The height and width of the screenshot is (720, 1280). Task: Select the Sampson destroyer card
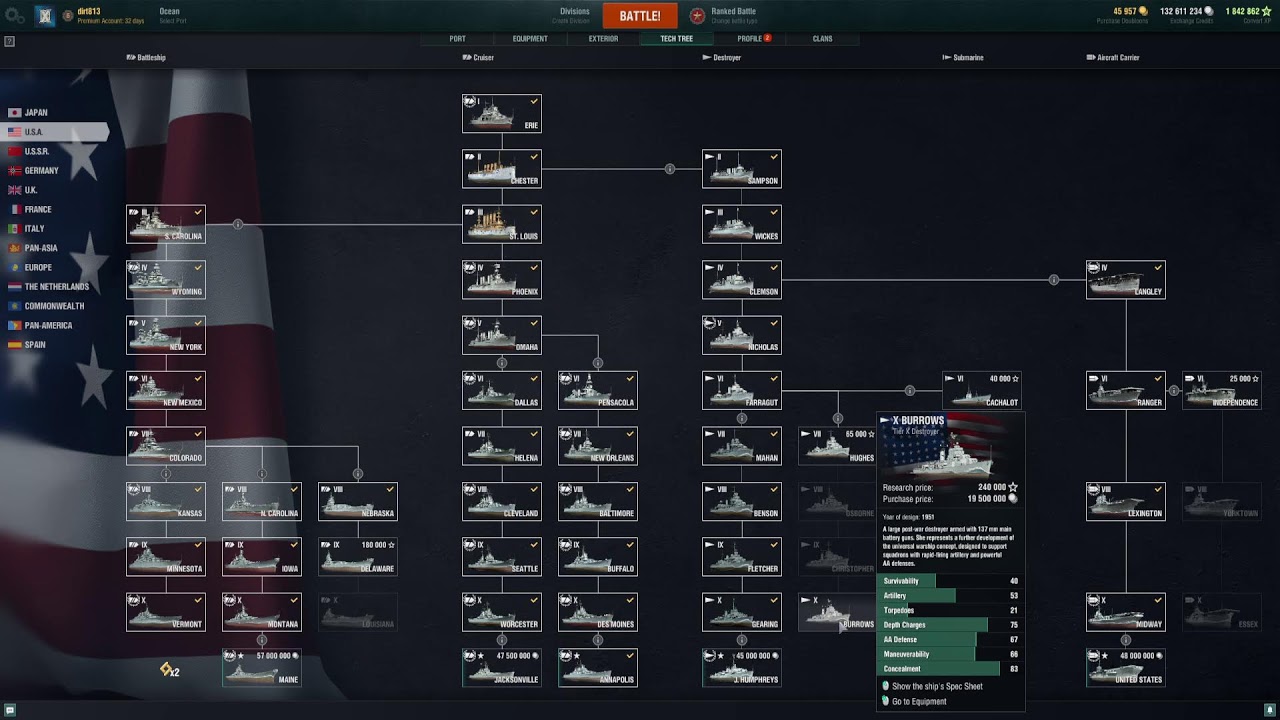(742, 169)
